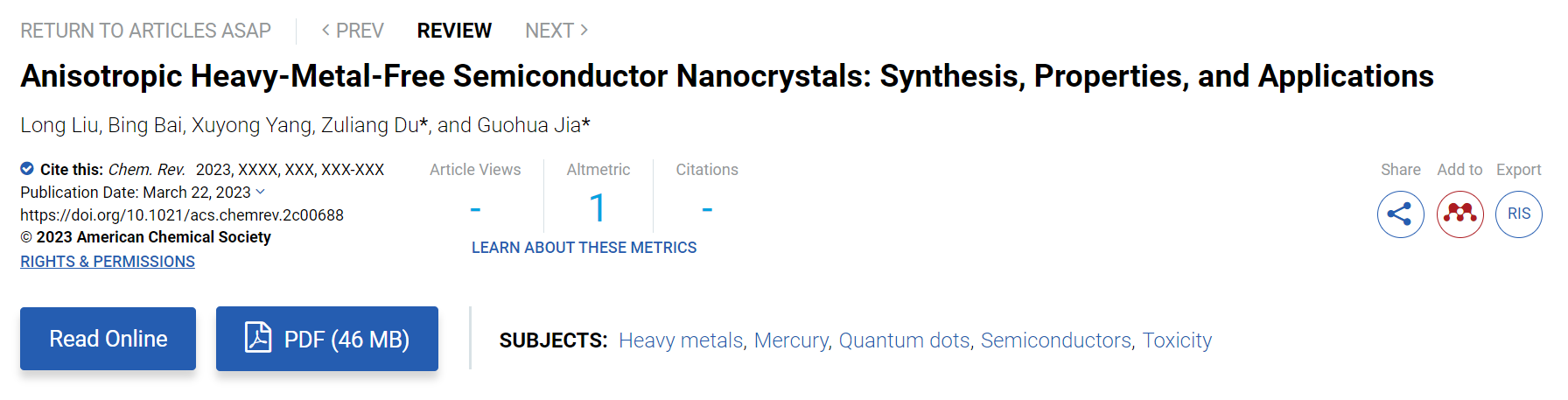Return to Articles ASAP
This screenshot has height=400, width=1568.
tap(145, 31)
